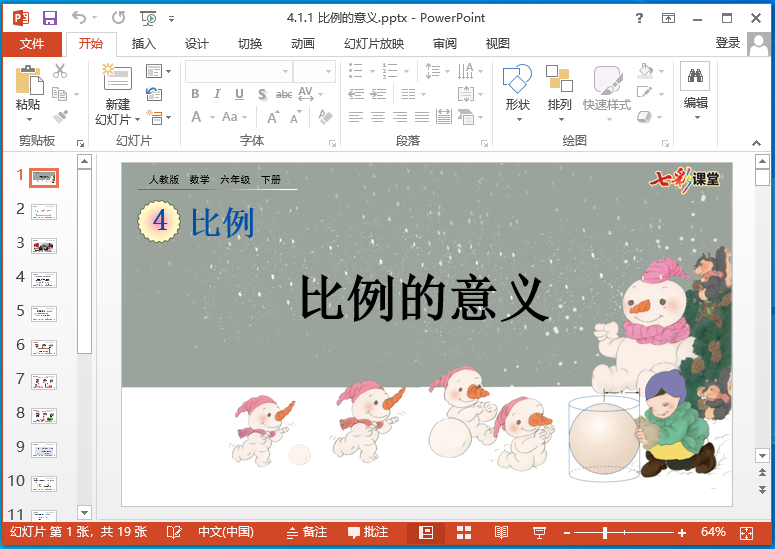Viewport: 775px width, 549px height.
Task: Switch to the 切换 ribbon tab
Action: tap(250, 43)
